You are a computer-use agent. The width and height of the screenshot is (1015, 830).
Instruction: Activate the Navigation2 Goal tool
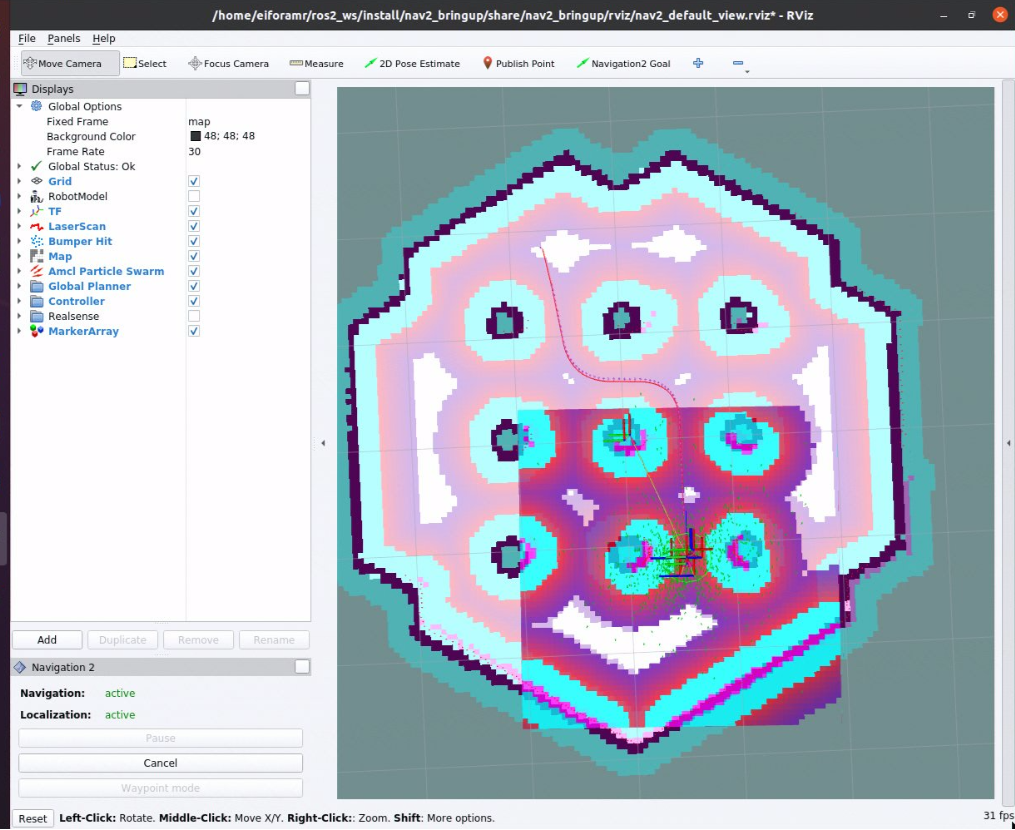coord(623,64)
